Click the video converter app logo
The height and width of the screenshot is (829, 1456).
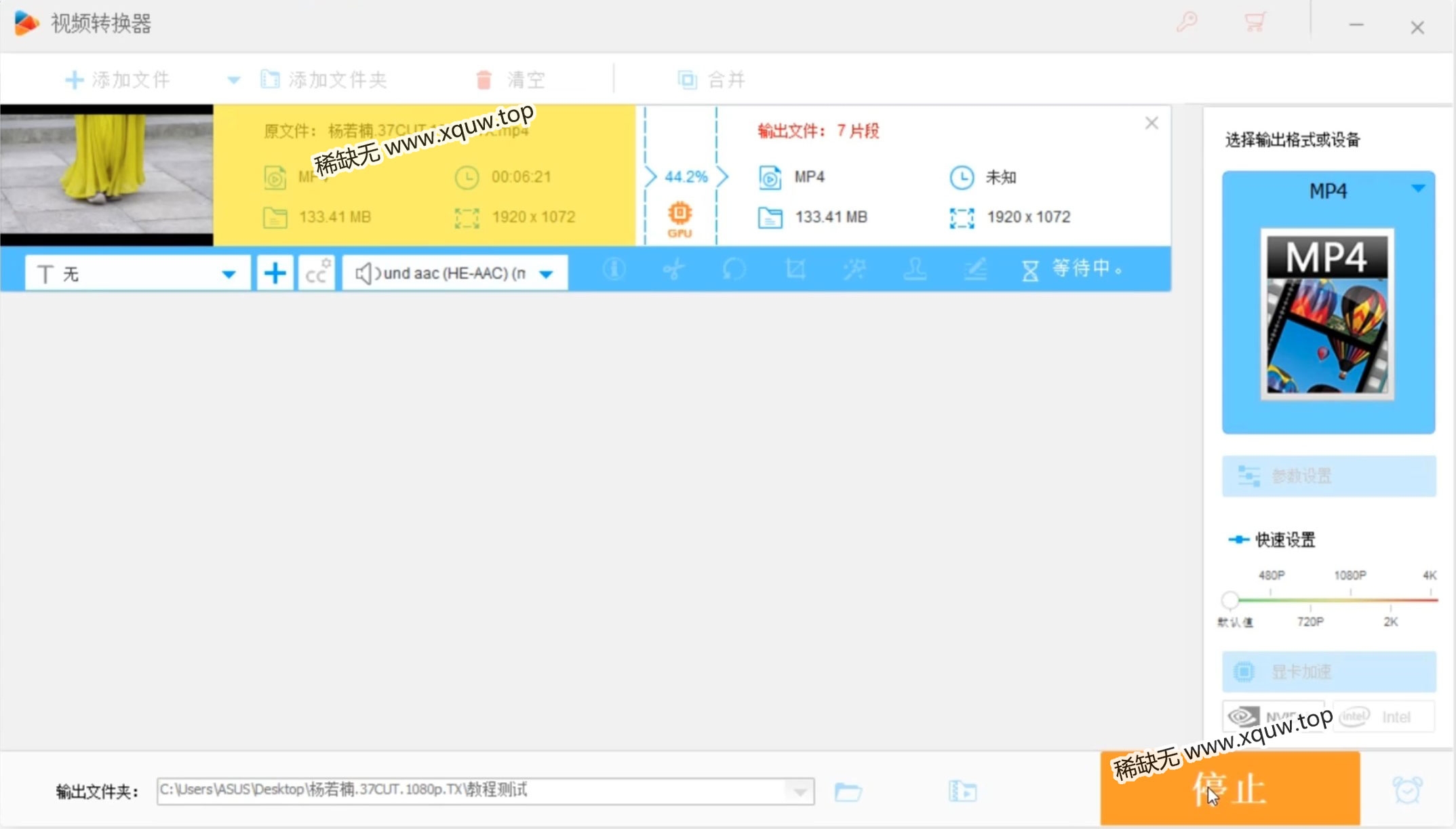coord(26,23)
